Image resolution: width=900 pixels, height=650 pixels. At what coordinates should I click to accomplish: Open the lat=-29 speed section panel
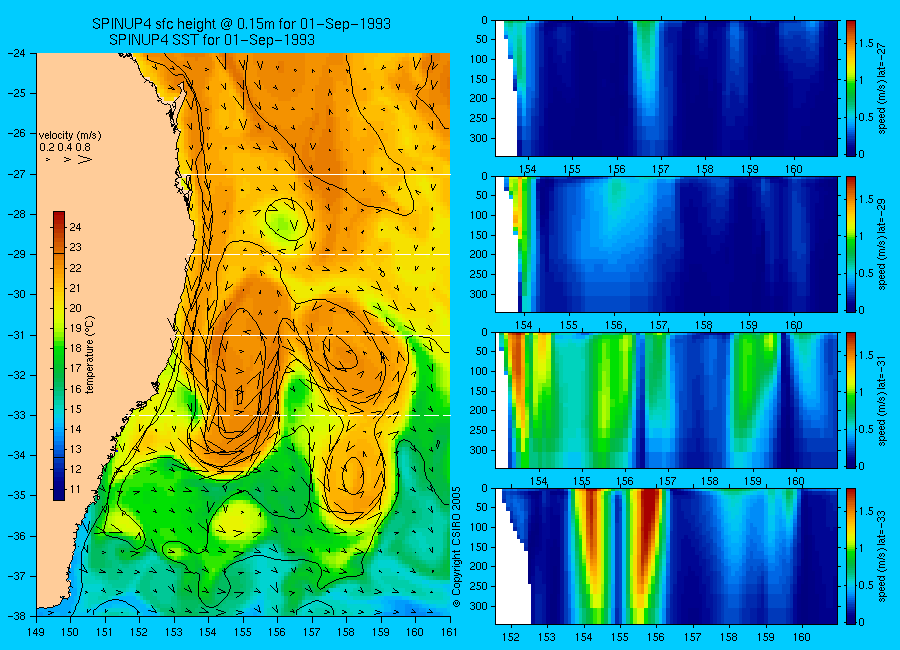coord(666,244)
